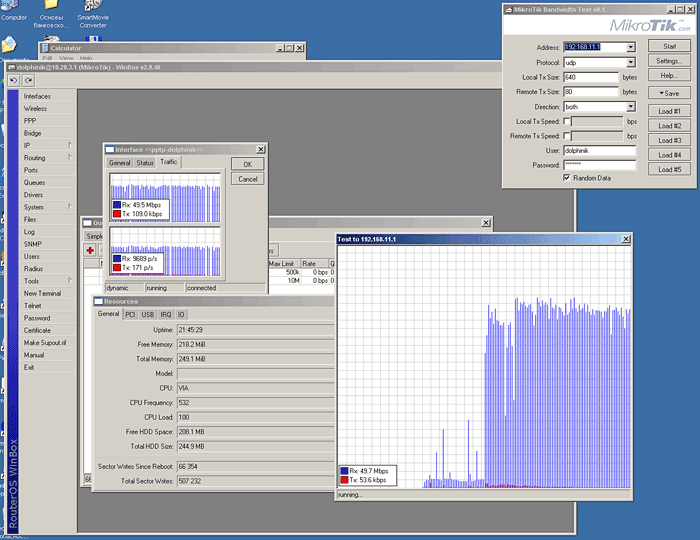
Task: Click the Load #3 button
Action: tap(669, 140)
